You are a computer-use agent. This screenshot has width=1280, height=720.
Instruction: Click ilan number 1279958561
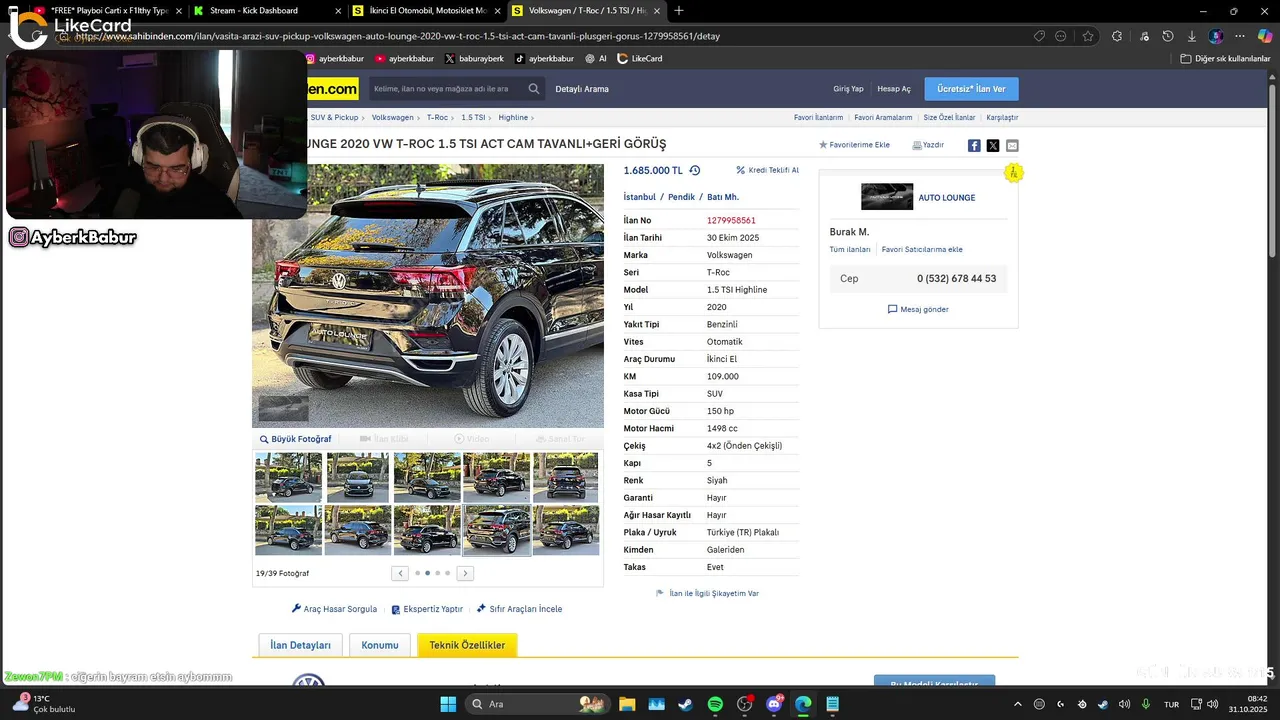click(x=731, y=220)
